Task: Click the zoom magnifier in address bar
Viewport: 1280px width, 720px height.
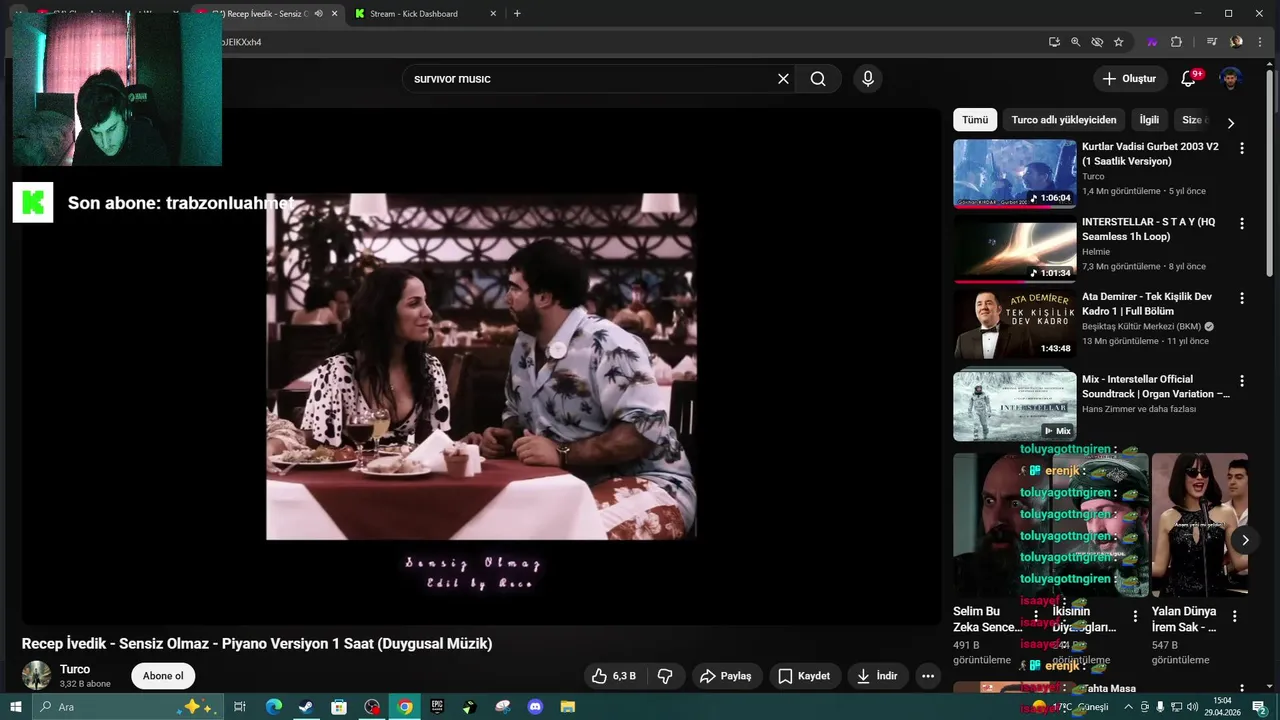Action: (x=1076, y=42)
